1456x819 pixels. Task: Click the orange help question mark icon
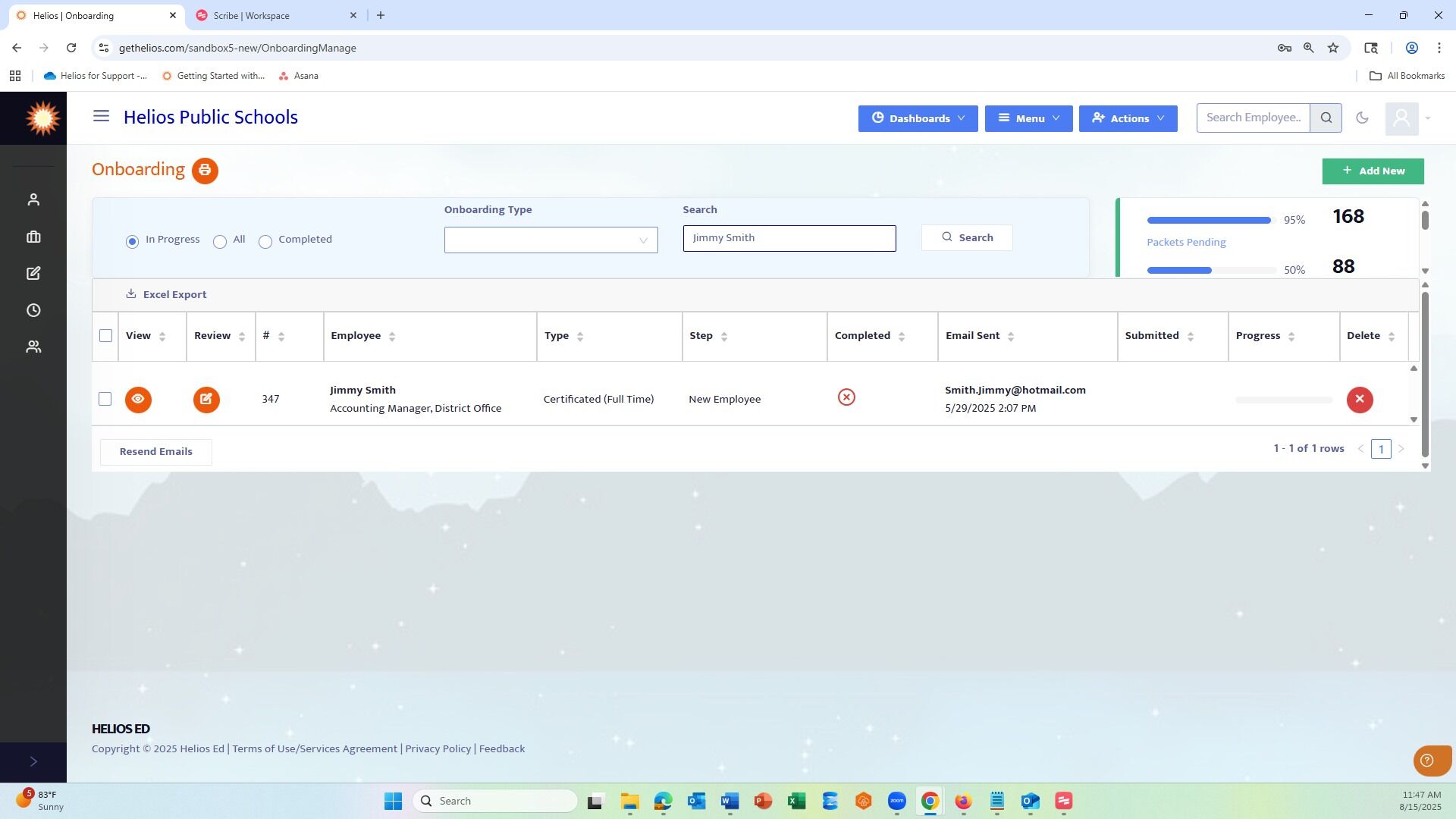coord(1427,761)
